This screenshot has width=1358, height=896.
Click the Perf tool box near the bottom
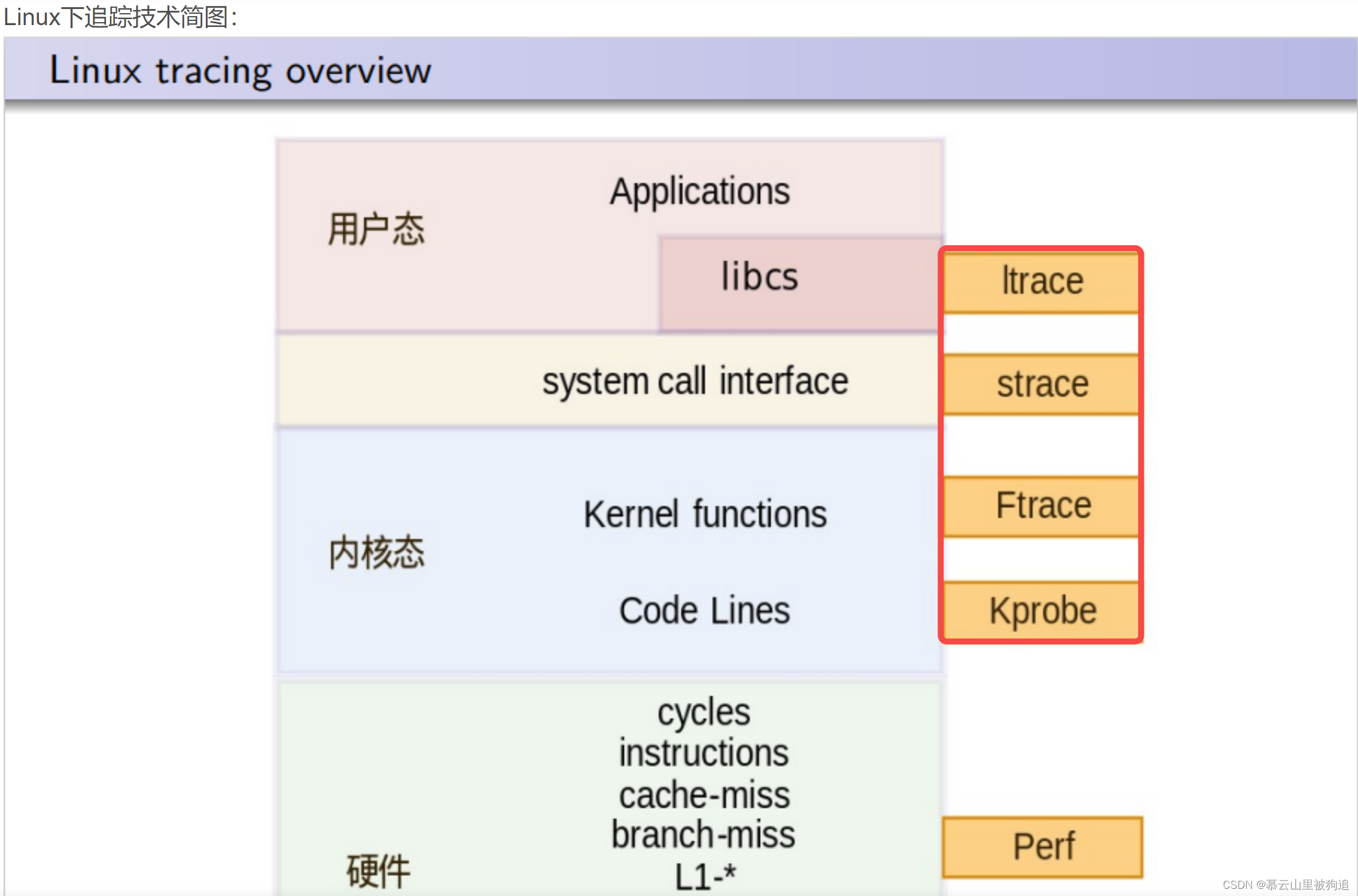coord(1043,845)
